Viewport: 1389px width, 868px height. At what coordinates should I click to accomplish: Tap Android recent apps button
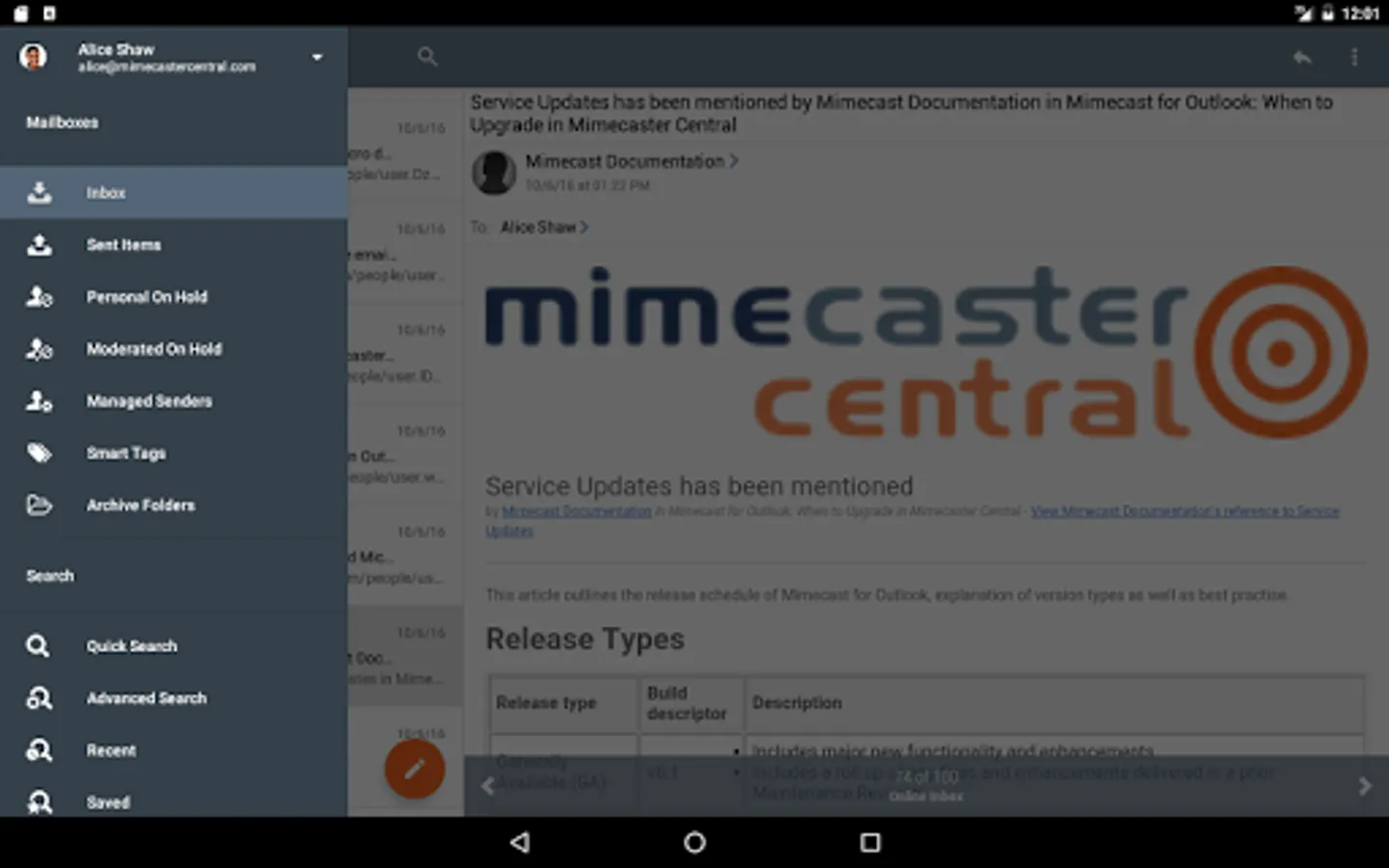point(870,843)
